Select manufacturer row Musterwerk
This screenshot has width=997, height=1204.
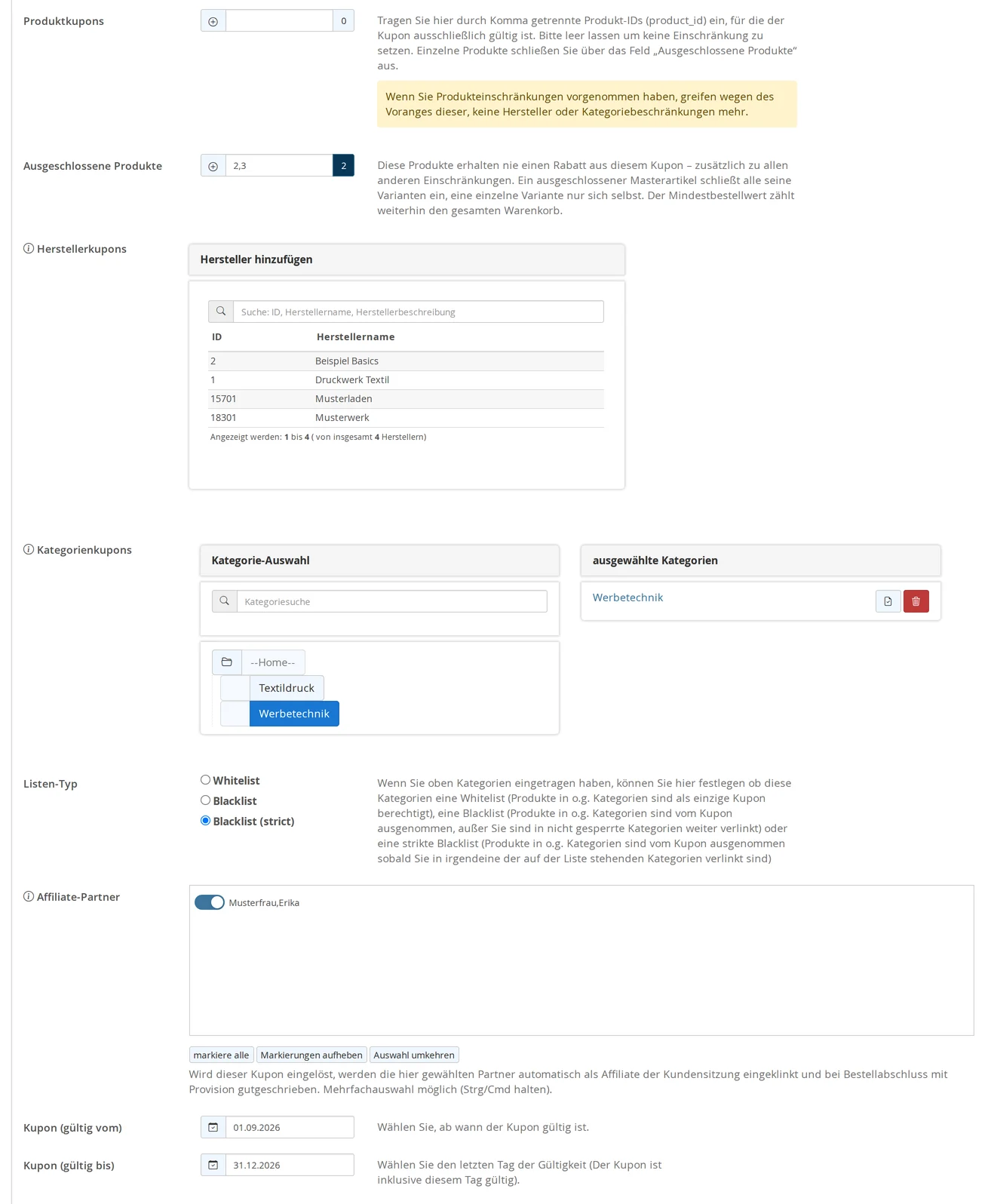point(406,418)
